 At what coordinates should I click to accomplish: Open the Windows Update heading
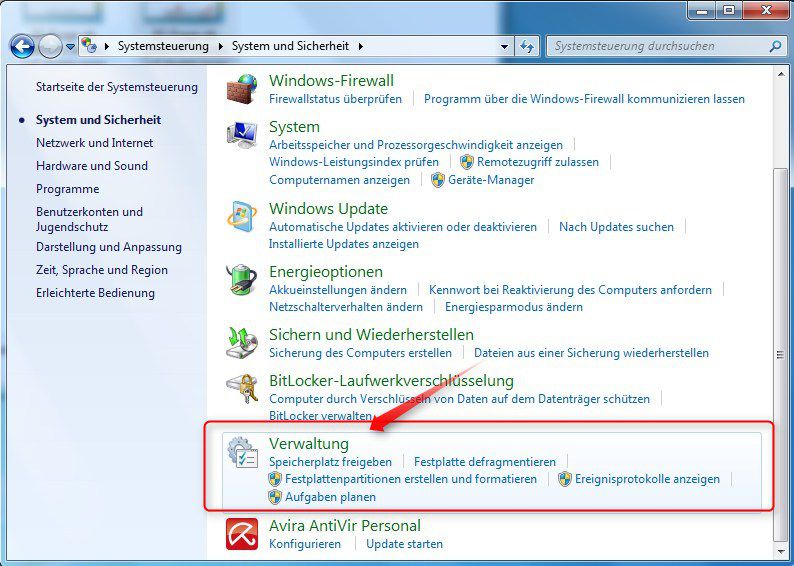click(328, 209)
